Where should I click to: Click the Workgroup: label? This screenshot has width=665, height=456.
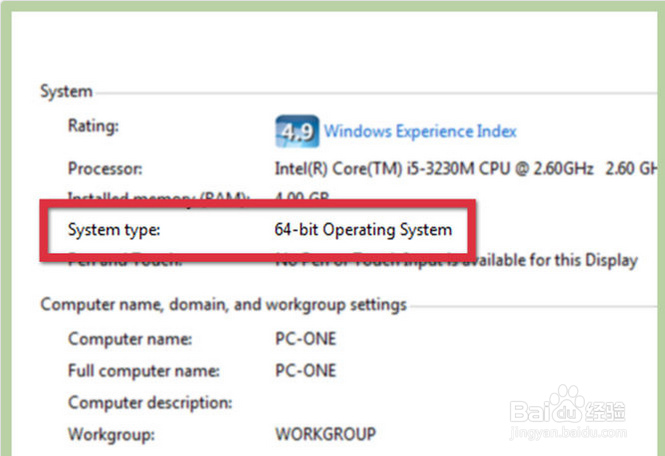click(112, 435)
